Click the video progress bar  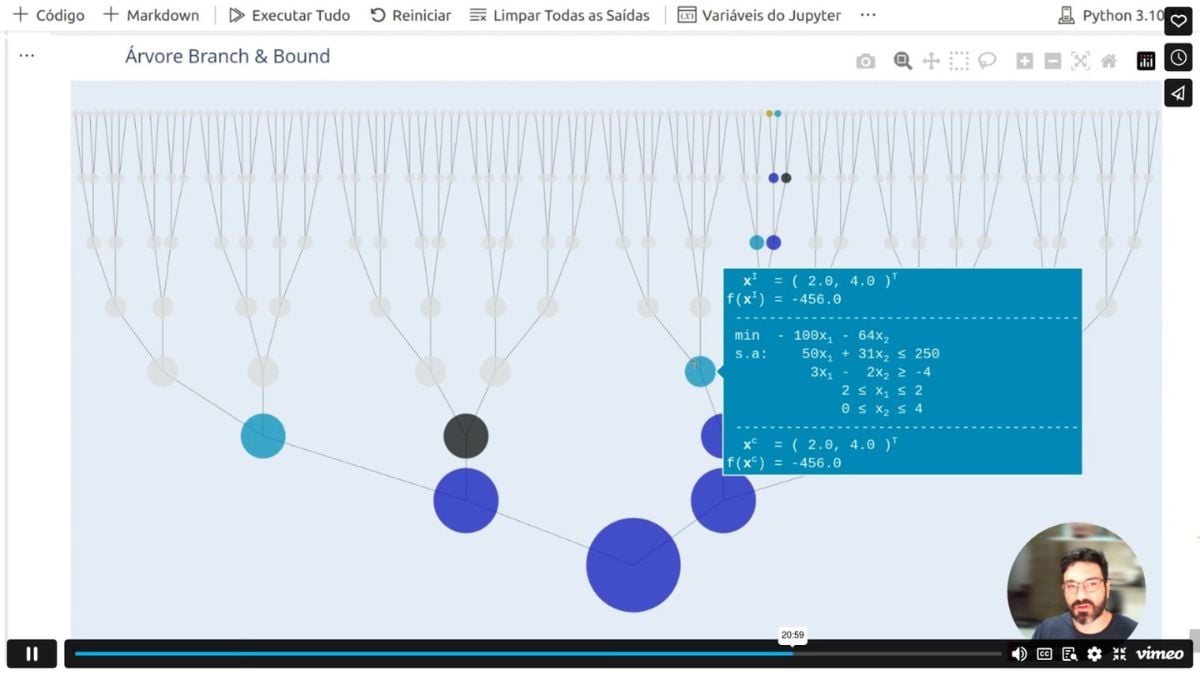500,654
